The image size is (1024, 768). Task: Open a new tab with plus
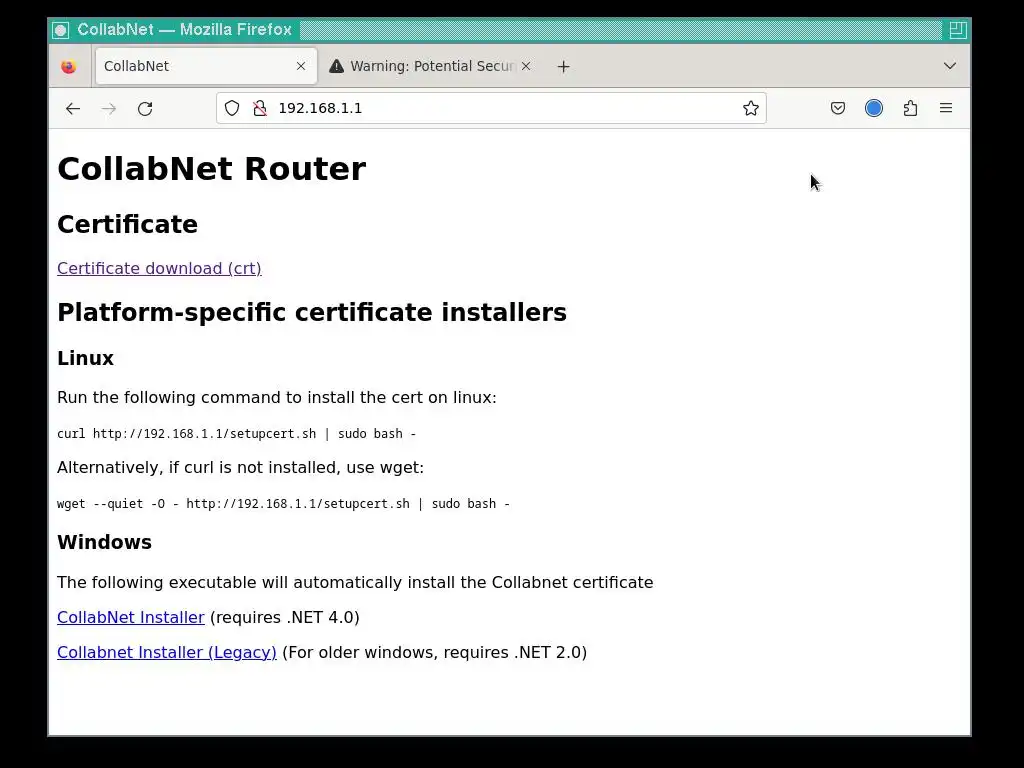(564, 67)
